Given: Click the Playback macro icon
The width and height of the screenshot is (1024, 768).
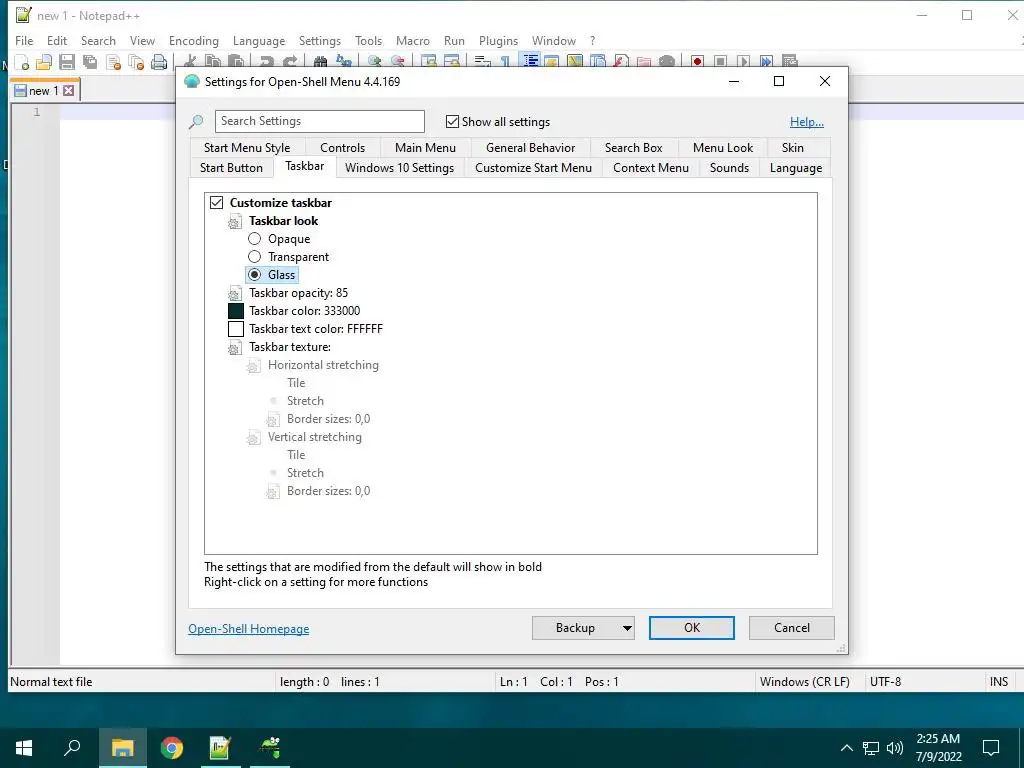Looking at the screenshot, I should pos(743,61).
